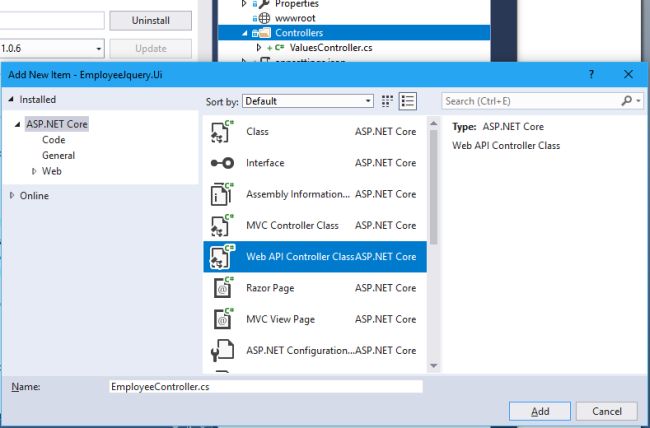Select the Interface template icon
Viewport: 650px width, 428px height.
coord(222,163)
